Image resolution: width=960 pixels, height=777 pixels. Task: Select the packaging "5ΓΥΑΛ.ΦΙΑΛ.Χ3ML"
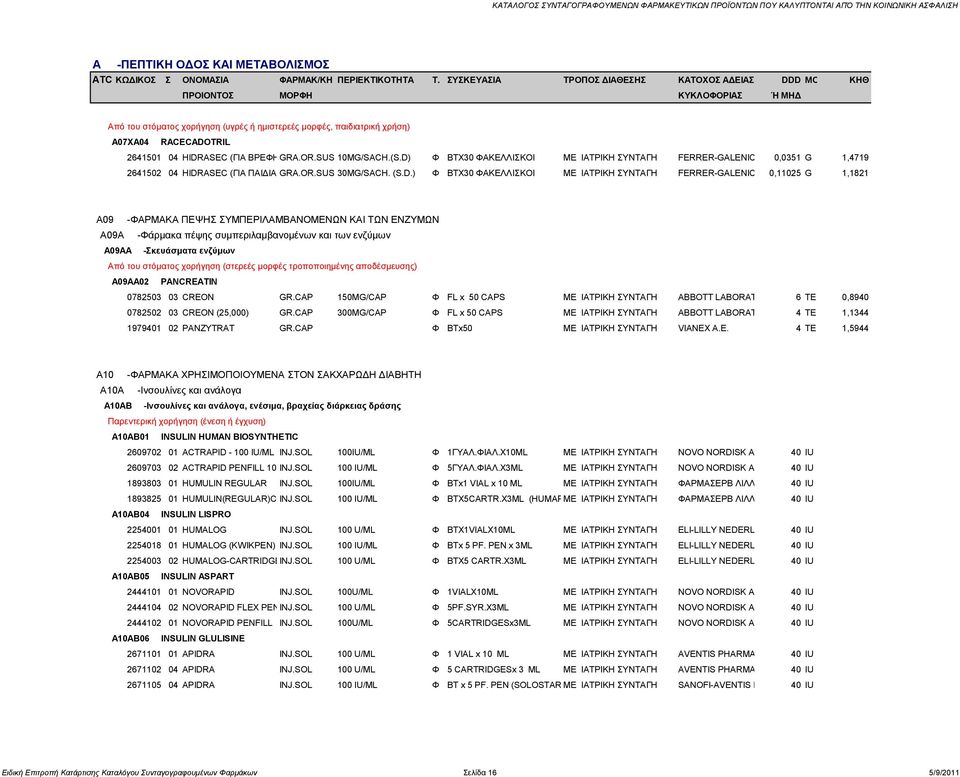click(x=485, y=468)
